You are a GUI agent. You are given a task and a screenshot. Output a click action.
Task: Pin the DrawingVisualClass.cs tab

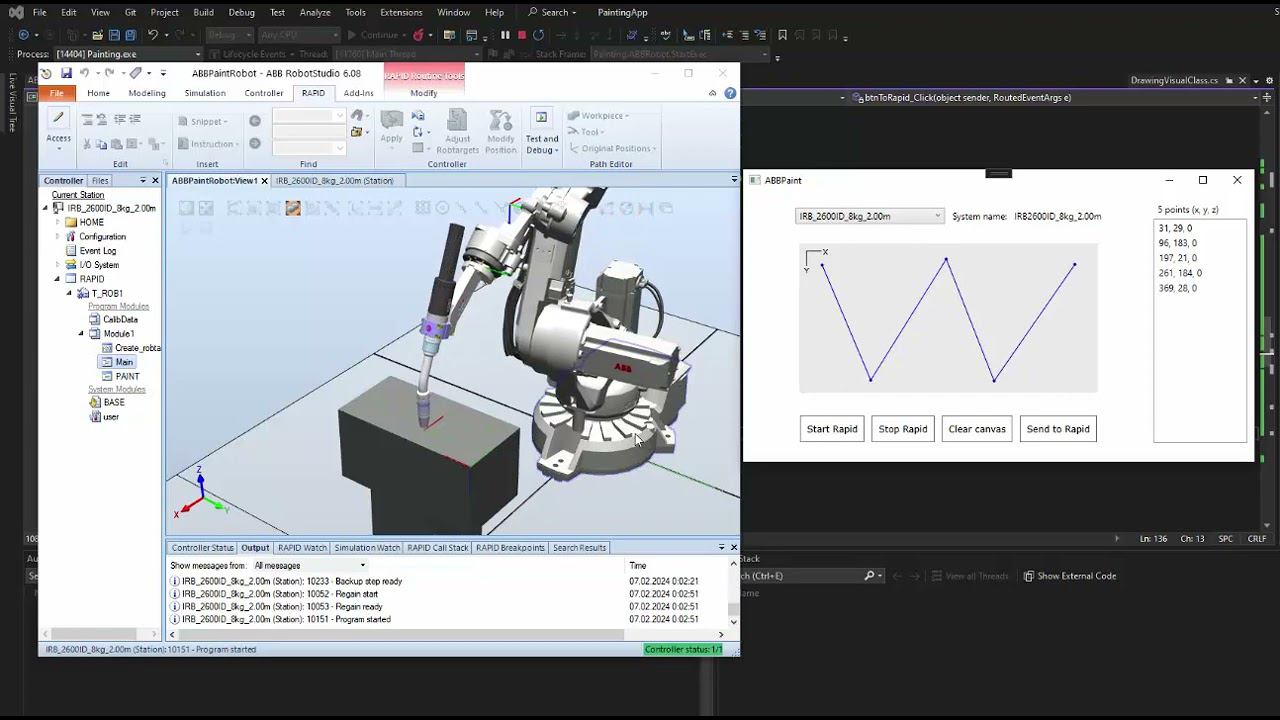pos(1229,80)
